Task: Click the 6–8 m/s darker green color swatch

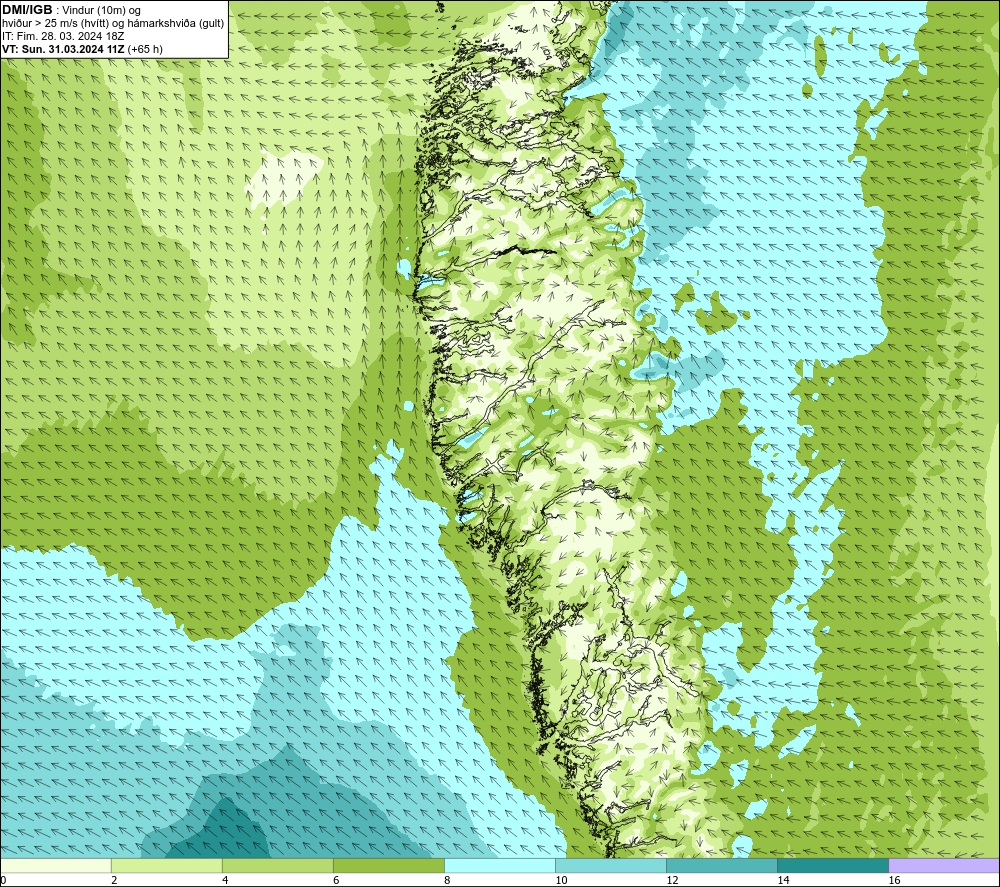Action: [x=388, y=865]
